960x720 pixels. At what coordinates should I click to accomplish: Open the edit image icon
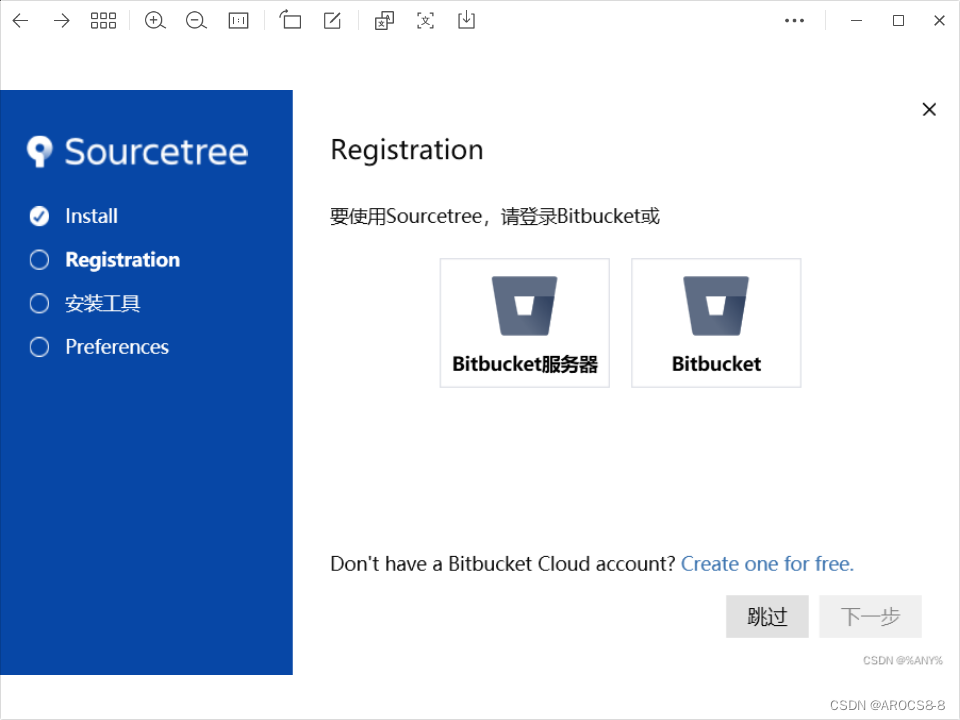(x=331, y=20)
